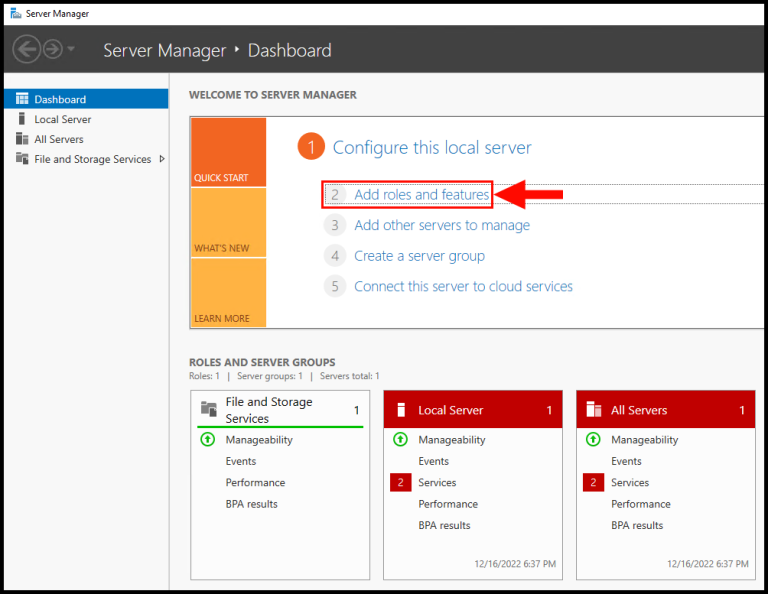Click Connect this server to cloud services
Viewport: 768px width, 594px height.
coord(463,286)
